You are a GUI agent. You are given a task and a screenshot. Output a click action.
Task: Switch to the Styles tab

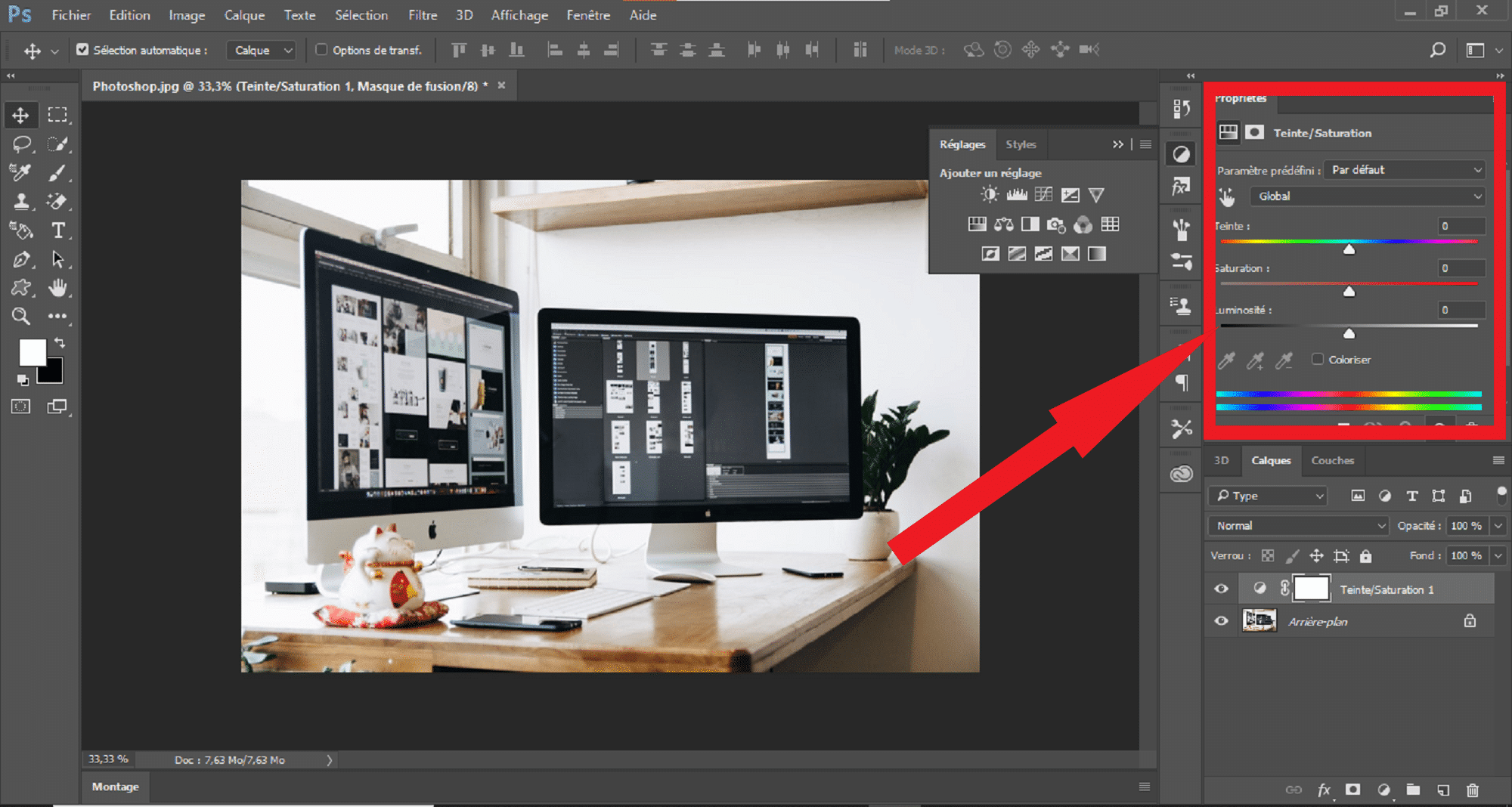pos(1021,144)
